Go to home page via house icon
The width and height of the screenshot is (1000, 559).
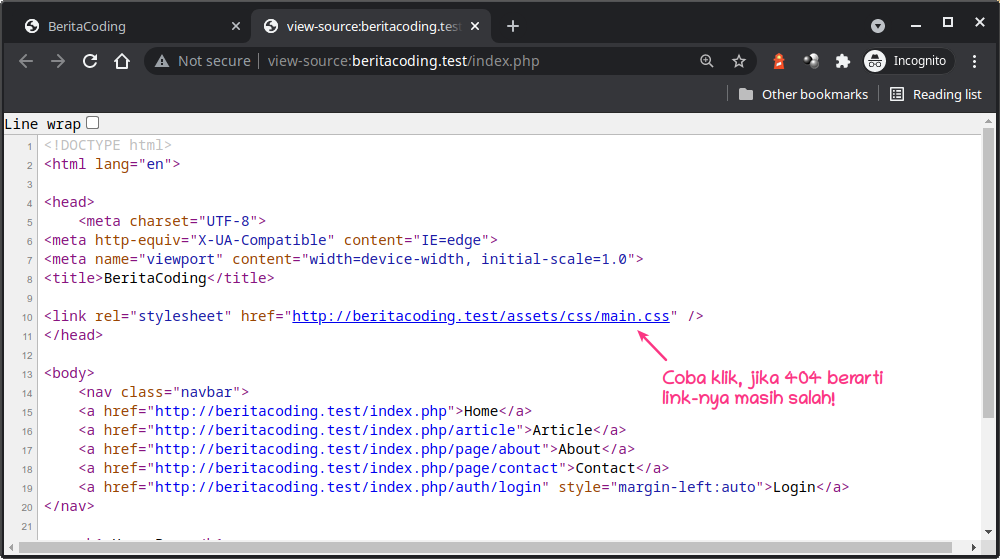[x=122, y=61]
